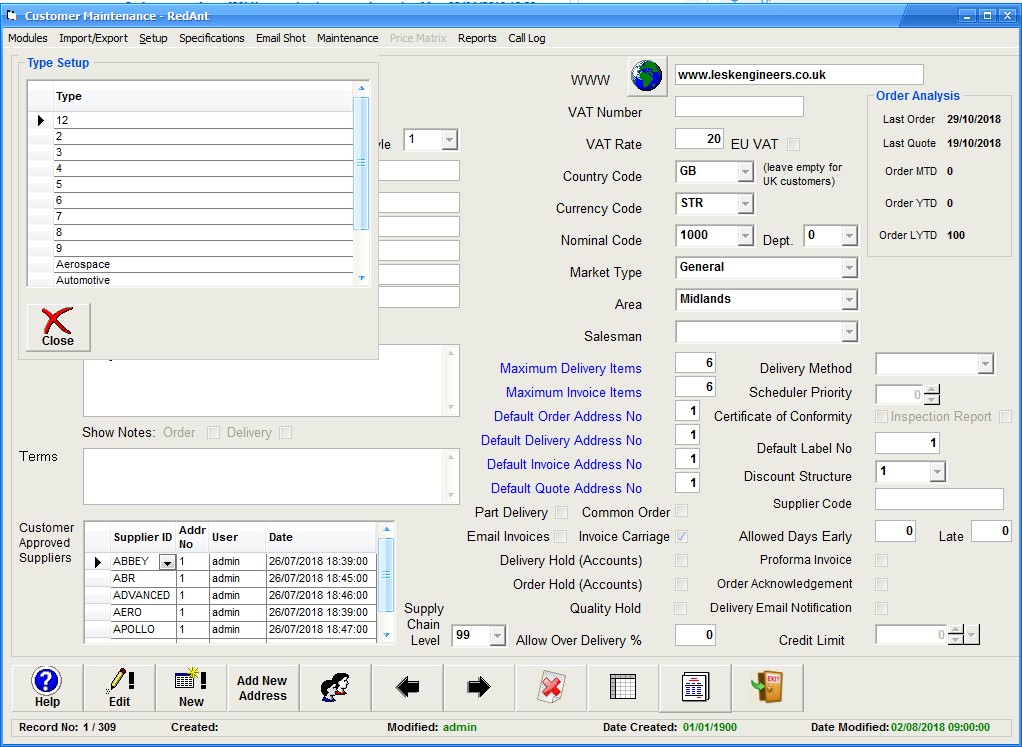Screen dimensions: 1022x747
Task: Click the globe WWW browser icon
Action: click(x=647, y=75)
